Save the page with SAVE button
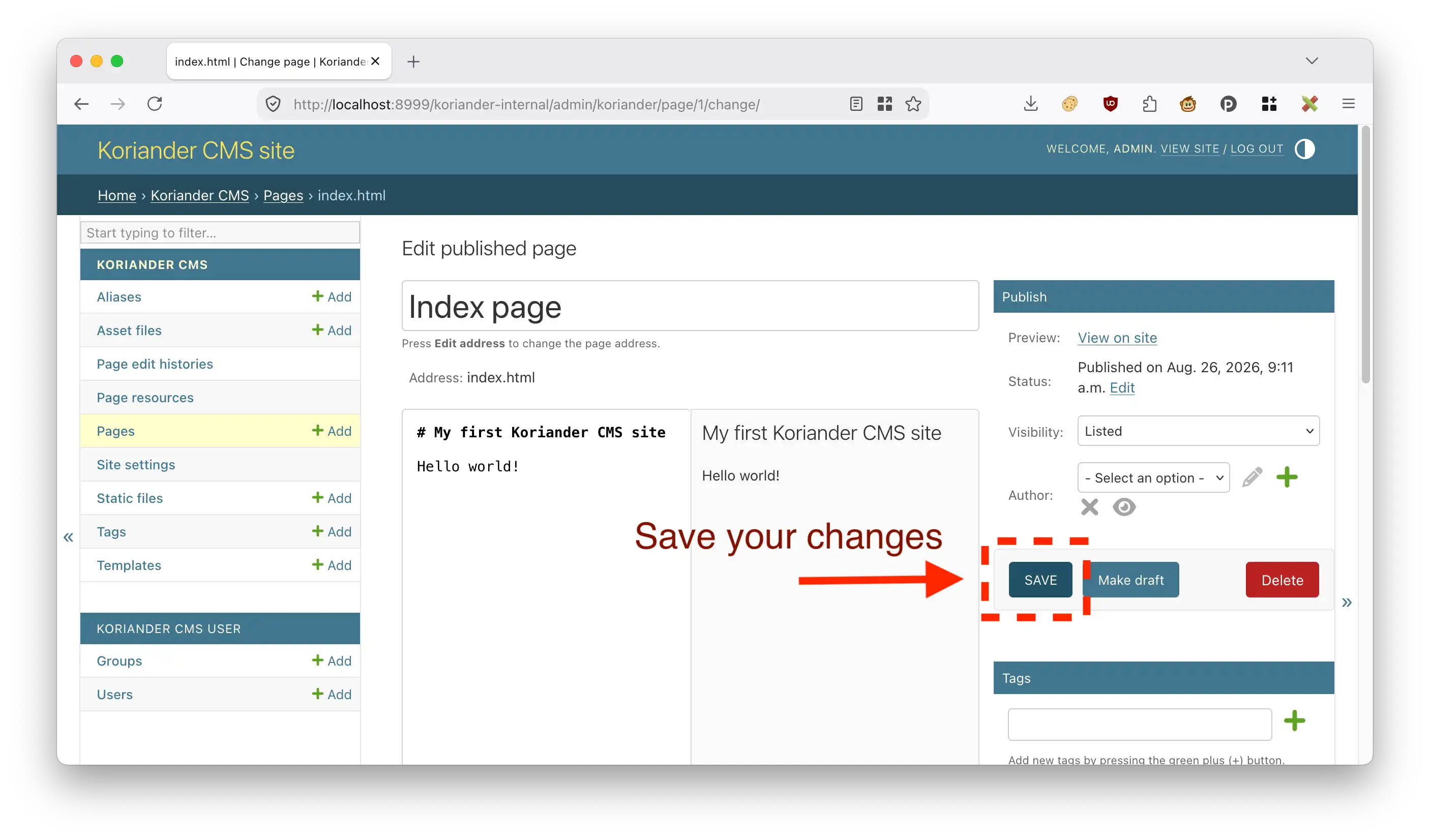This screenshot has width=1430, height=840. pyautogui.click(x=1040, y=580)
